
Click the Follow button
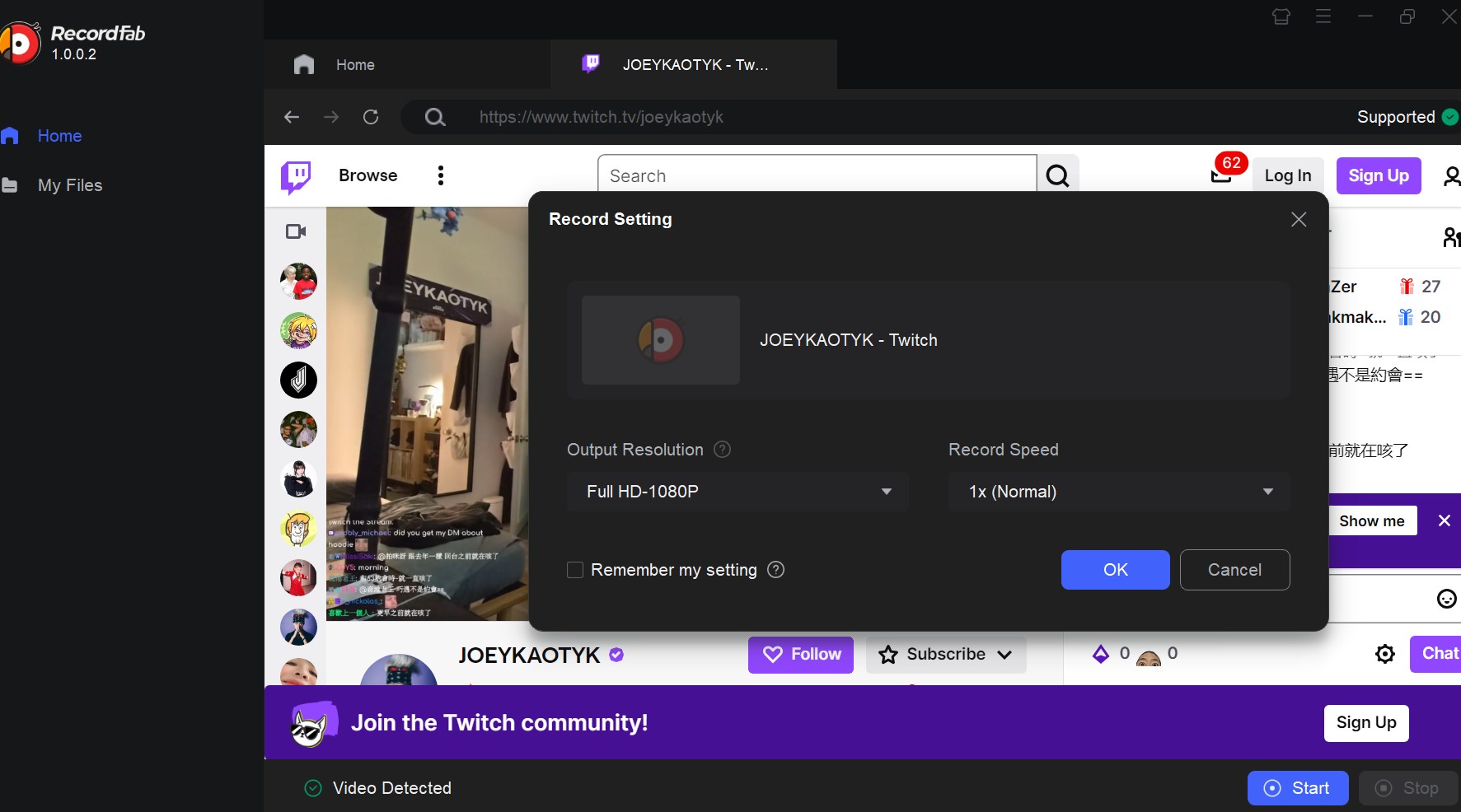pyautogui.click(x=801, y=654)
